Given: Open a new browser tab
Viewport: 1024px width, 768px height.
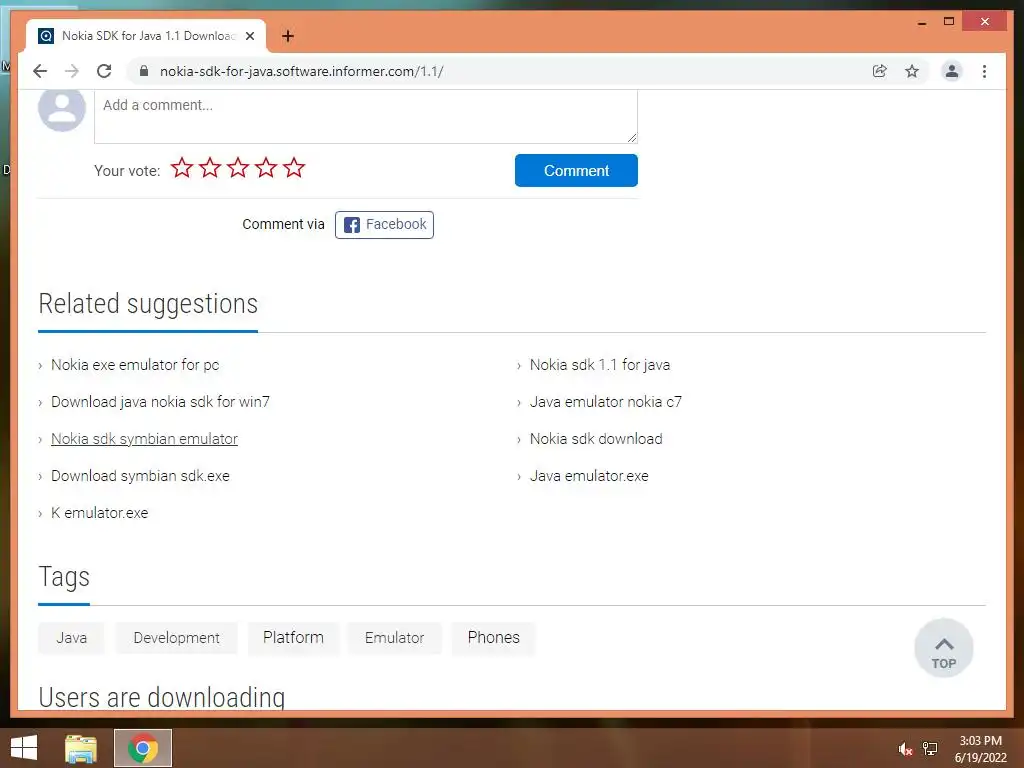Looking at the screenshot, I should click(x=288, y=36).
